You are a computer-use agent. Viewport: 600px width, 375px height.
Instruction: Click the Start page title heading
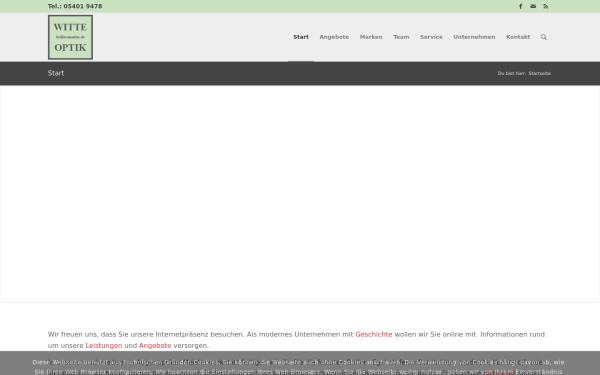[x=56, y=73]
